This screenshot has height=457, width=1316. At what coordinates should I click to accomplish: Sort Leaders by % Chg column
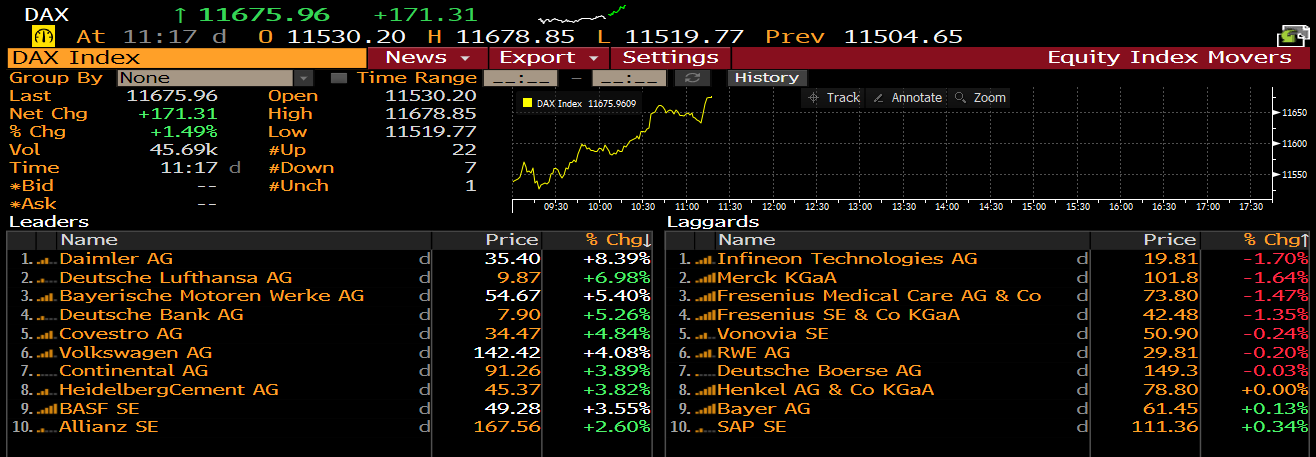point(618,240)
